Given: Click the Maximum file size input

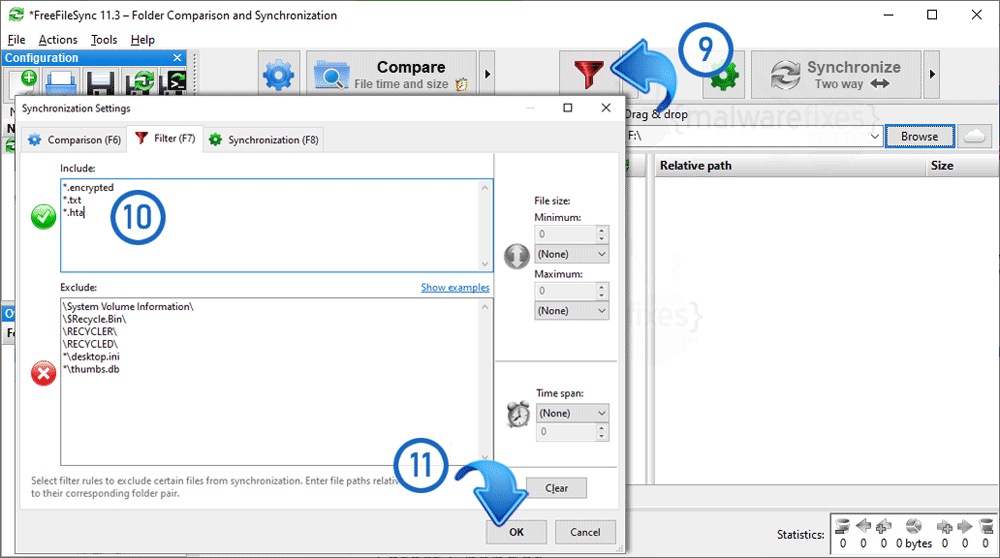Looking at the screenshot, I should click(565, 291).
